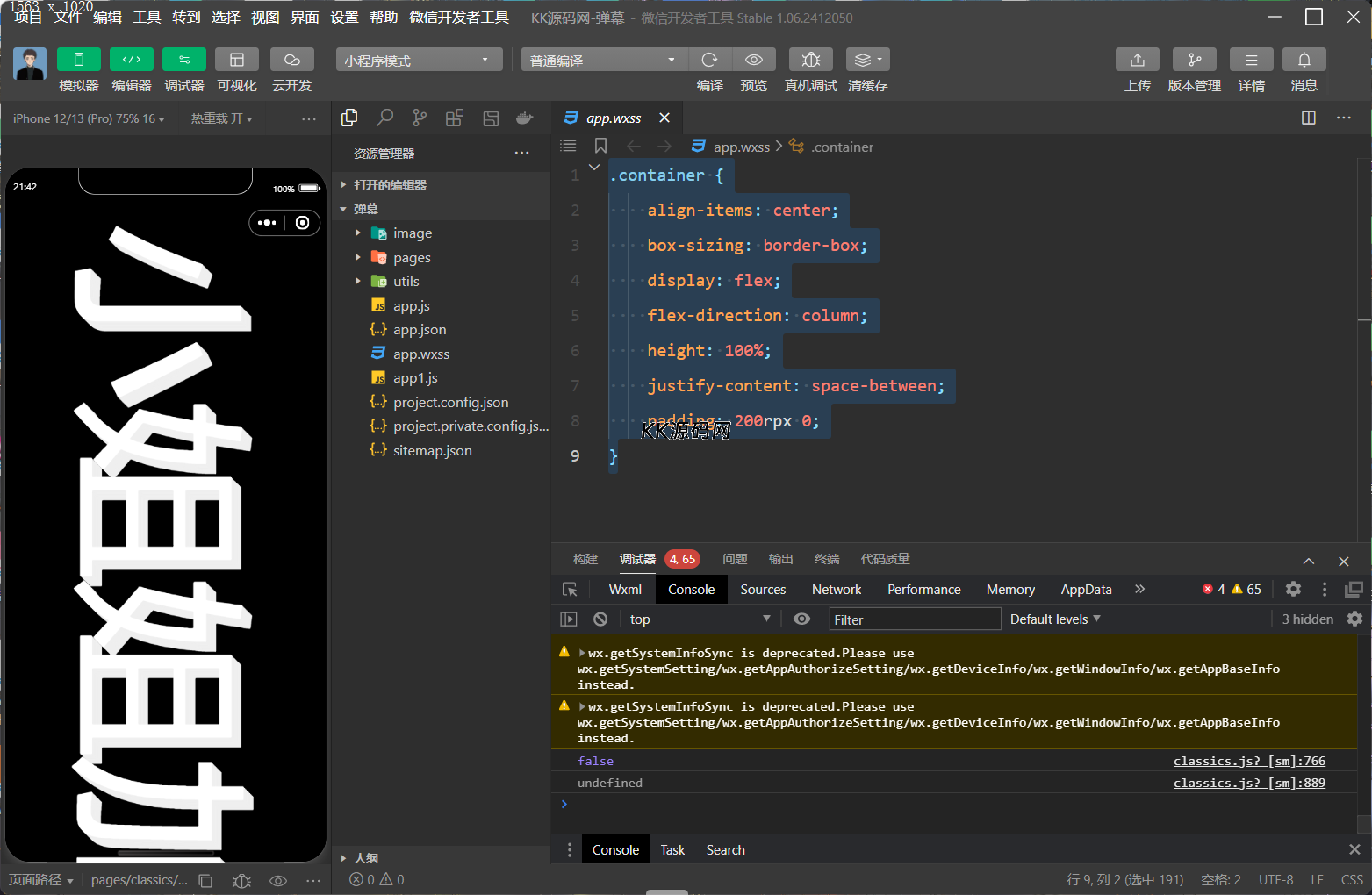The width and height of the screenshot is (1372, 895).
Task: Click the console Filter input
Action: pos(915,619)
